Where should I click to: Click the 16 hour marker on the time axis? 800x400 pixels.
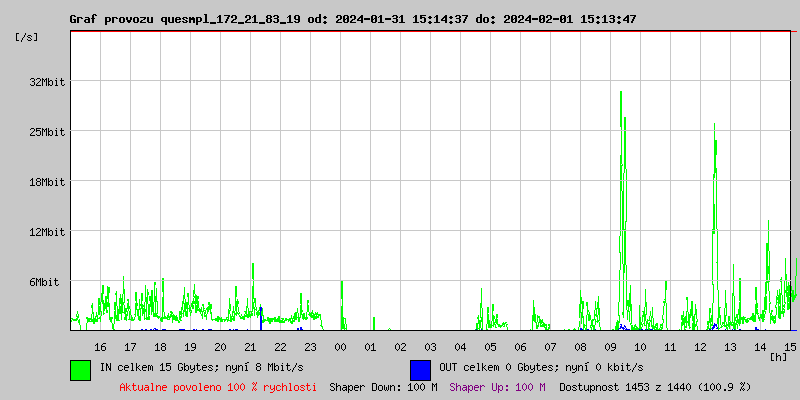click(x=100, y=346)
